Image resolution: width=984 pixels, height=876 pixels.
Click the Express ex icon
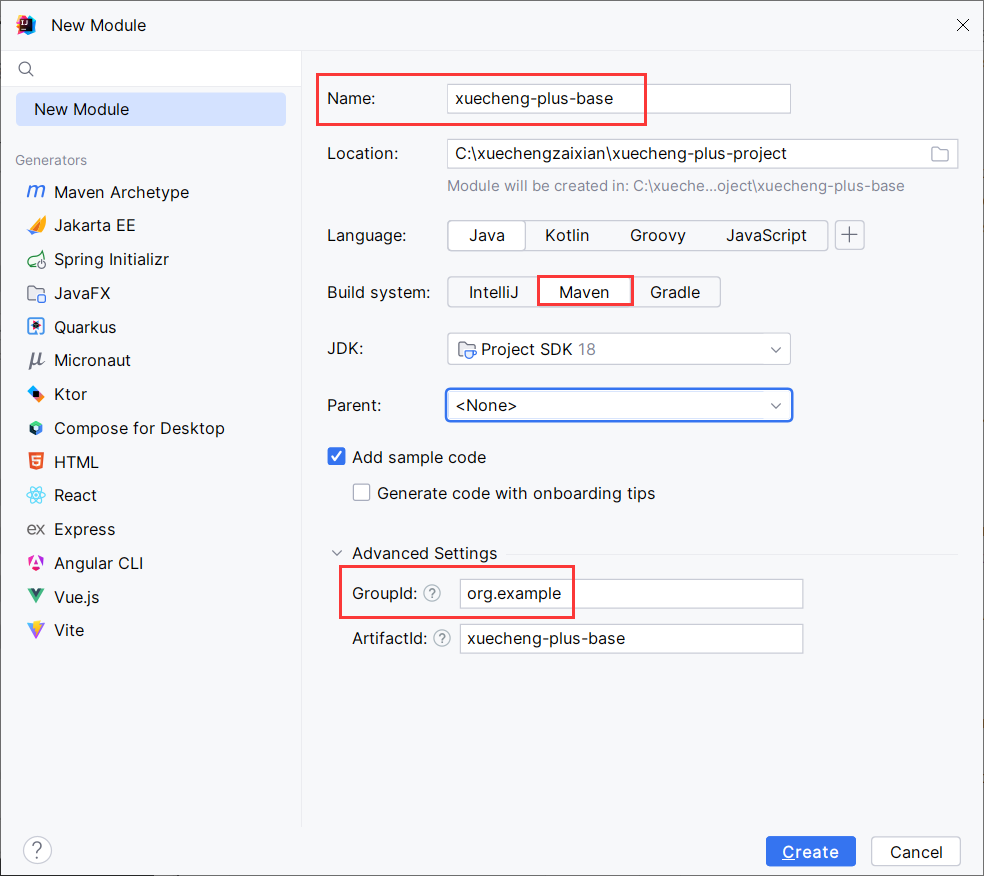click(36, 530)
